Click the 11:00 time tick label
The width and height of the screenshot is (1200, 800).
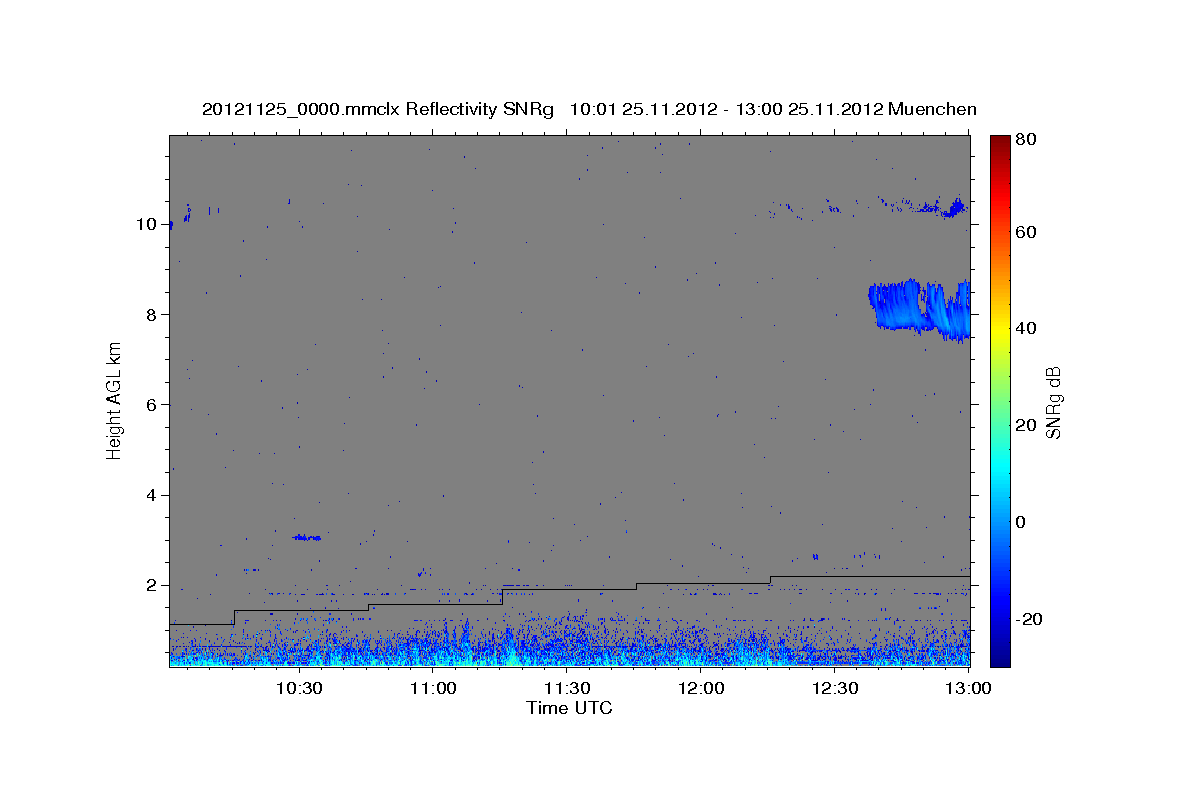click(433, 688)
